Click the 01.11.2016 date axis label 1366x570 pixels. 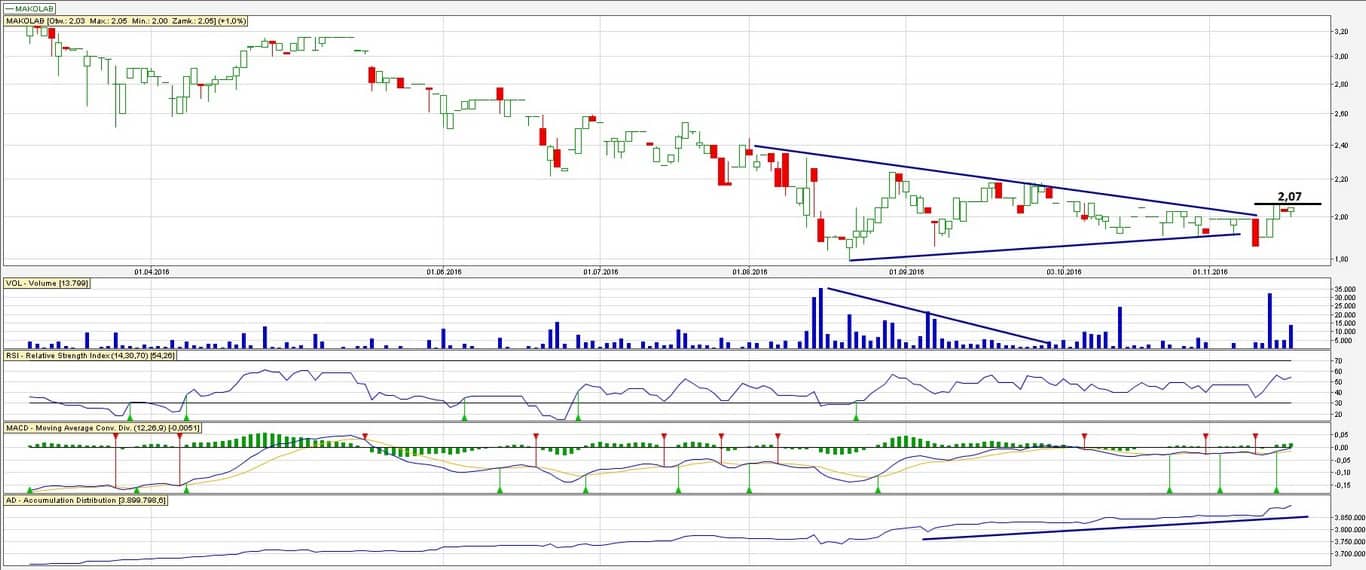coord(1211,270)
